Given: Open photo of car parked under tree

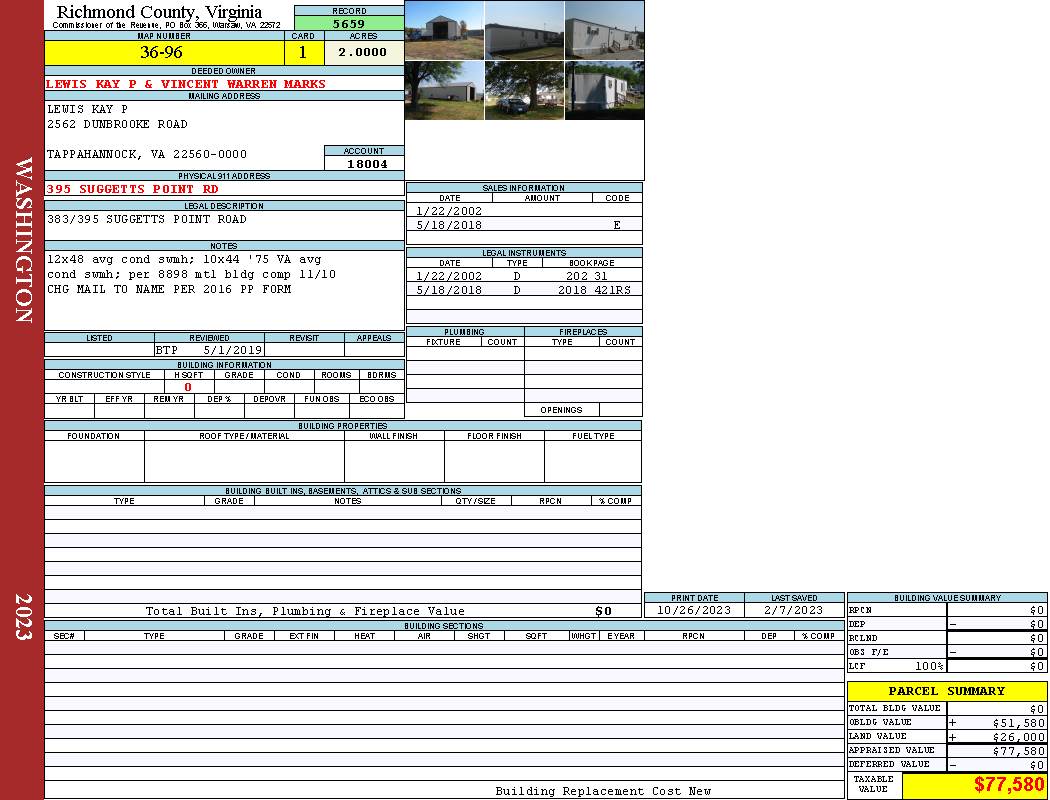Looking at the screenshot, I should 524,91.
